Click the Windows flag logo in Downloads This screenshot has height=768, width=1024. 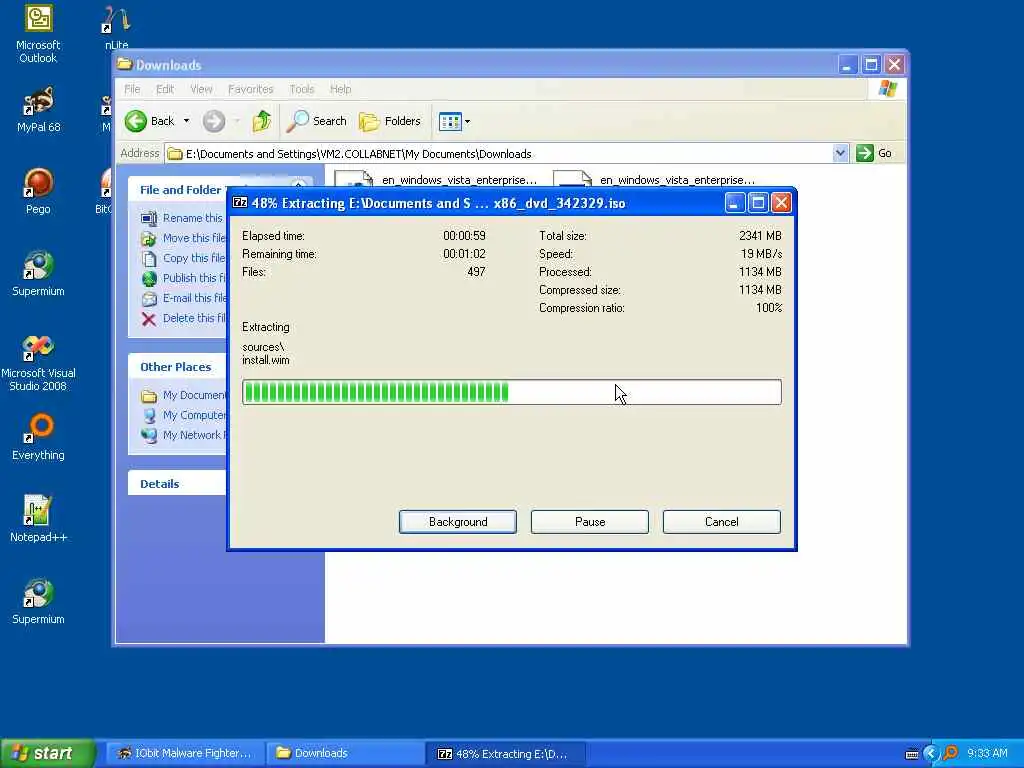(x=887, y=89)
